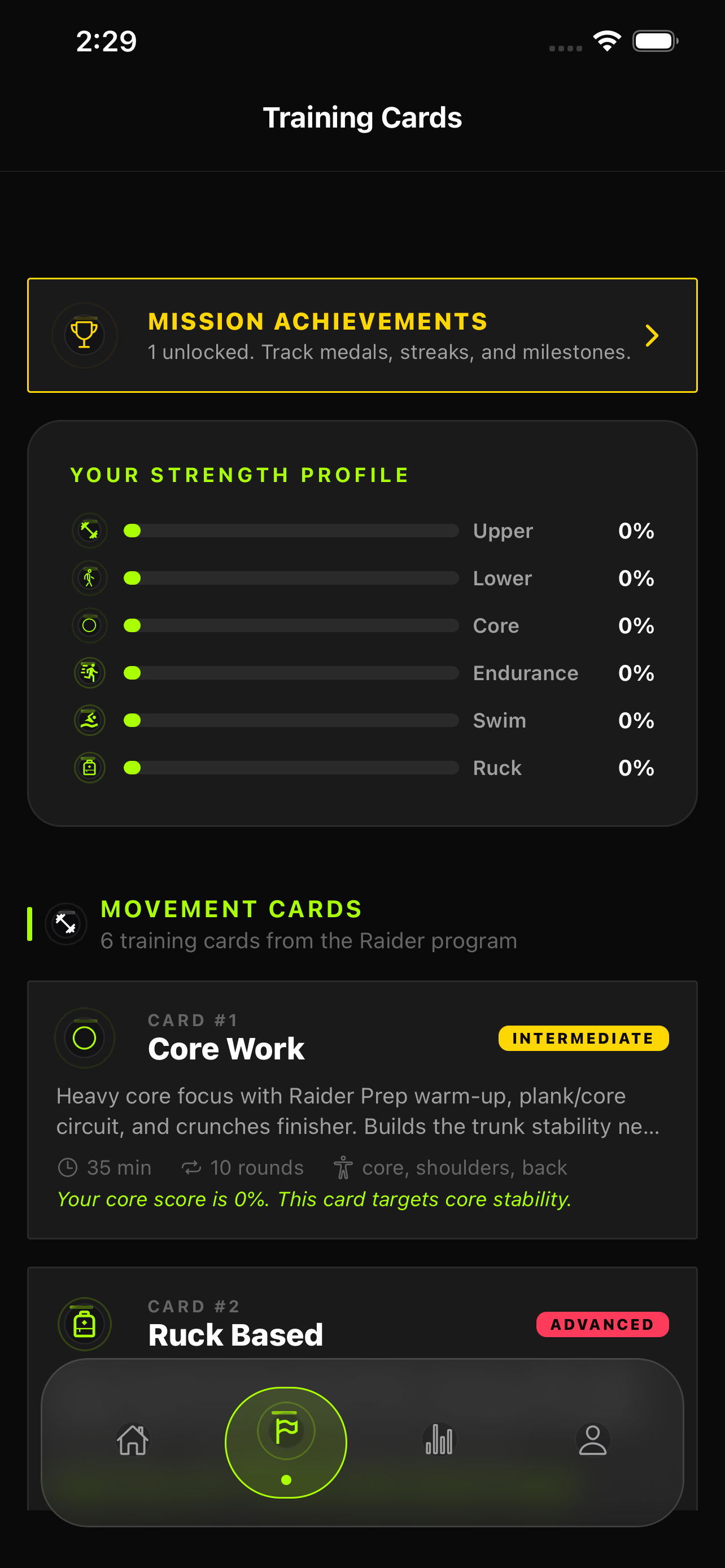The width and height of the screenshot is (725, 1568).
Task: Tap the Movement Cards dumbbell header icon
Action: click(x=65, y=924)
